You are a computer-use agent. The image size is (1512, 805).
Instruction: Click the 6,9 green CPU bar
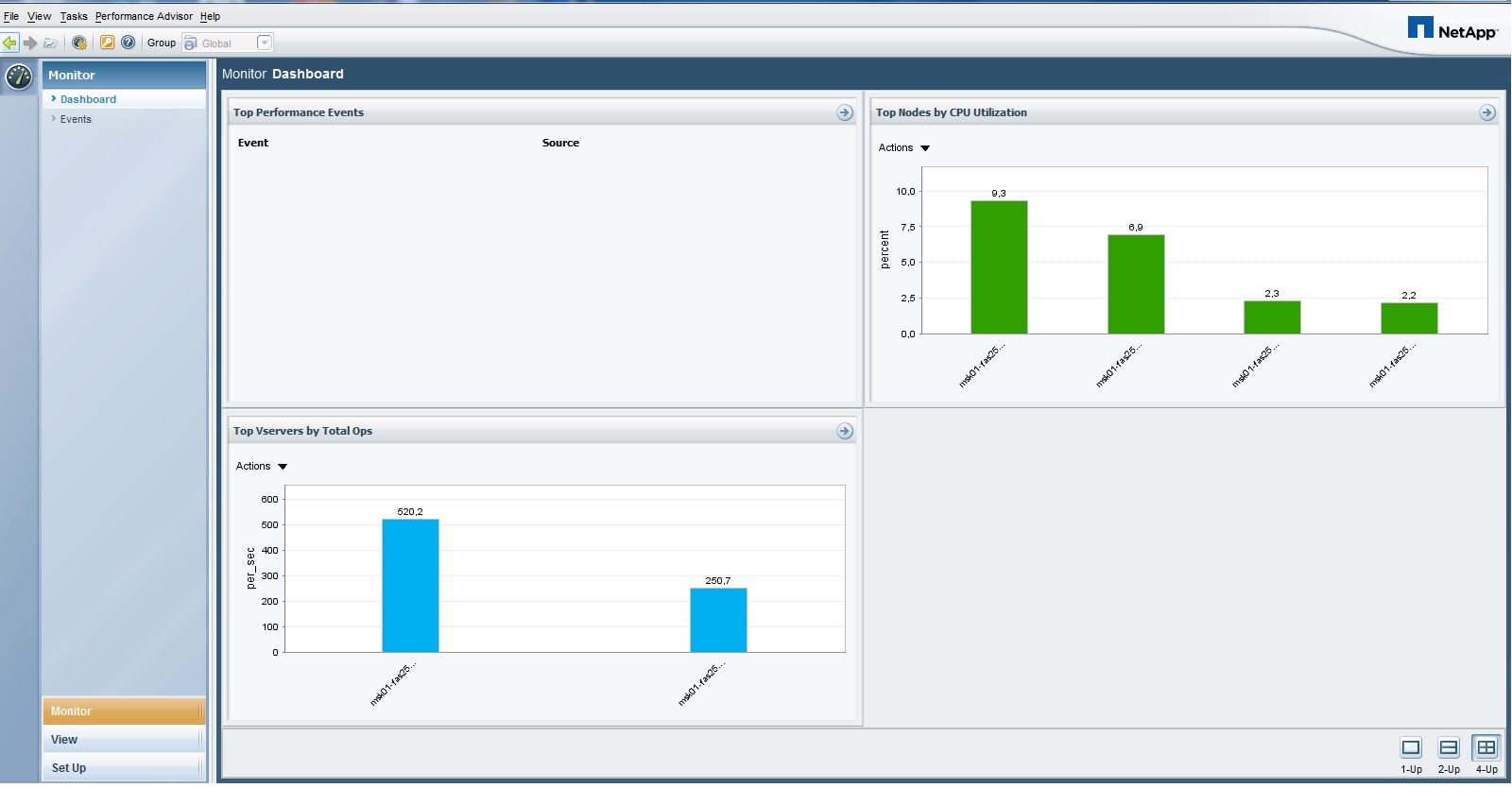[x=1136, y=284]
